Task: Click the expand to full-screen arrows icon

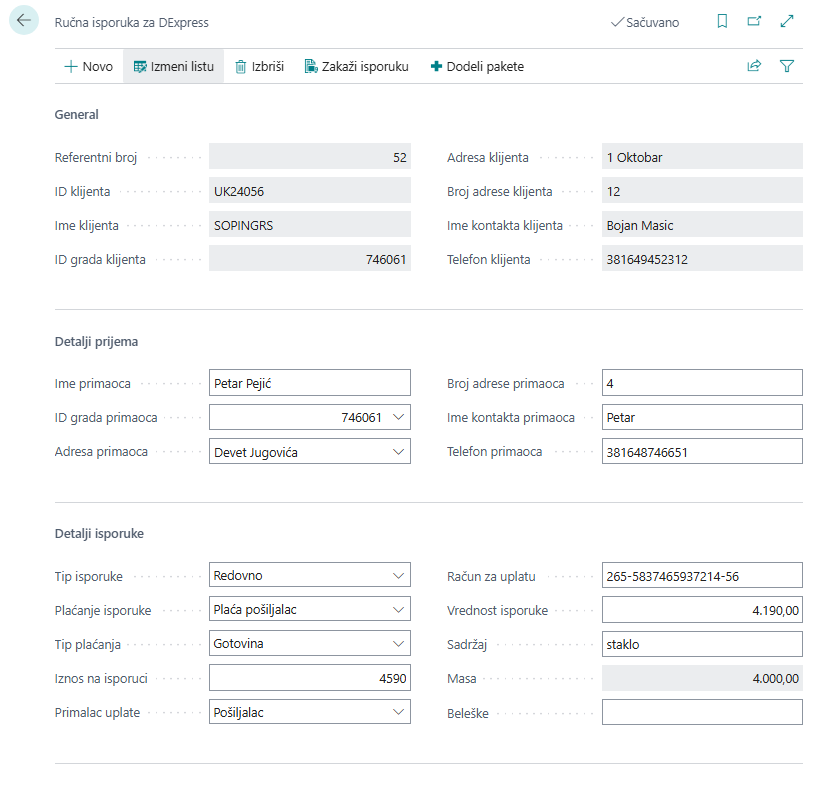Action: coord(787,21)
